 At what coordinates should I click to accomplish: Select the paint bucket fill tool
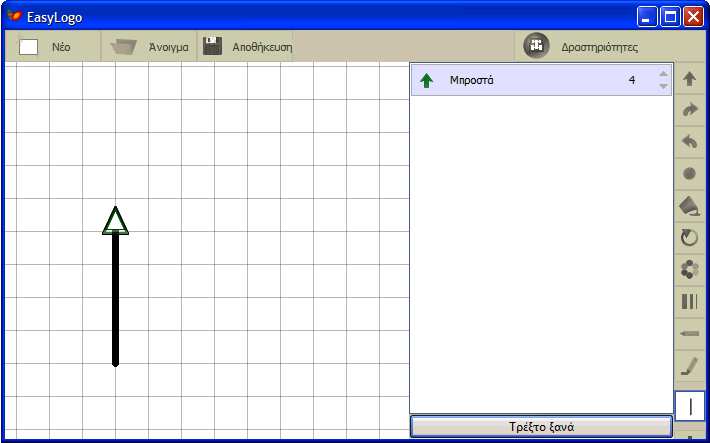point(689,206)
